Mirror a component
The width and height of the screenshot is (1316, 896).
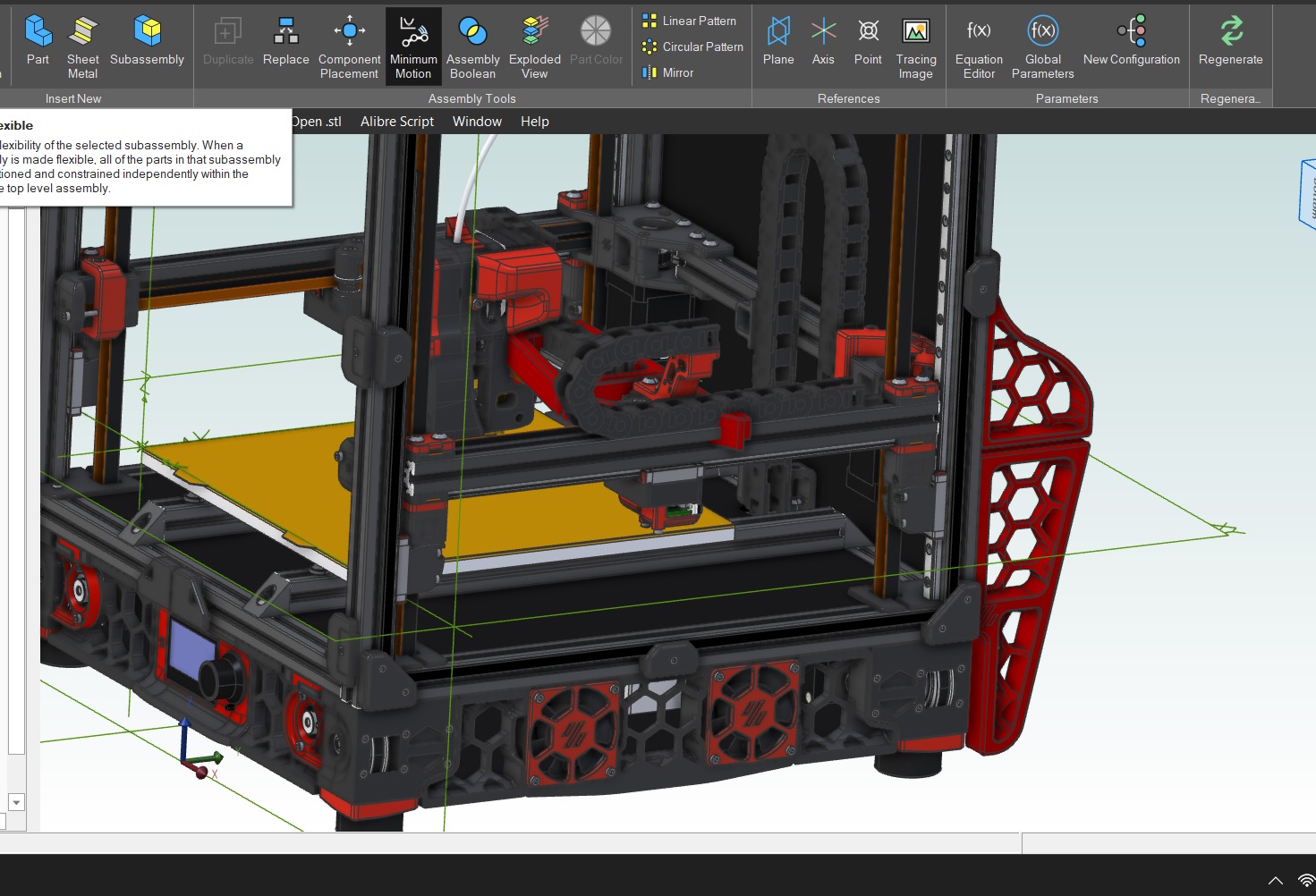click(668, 72)
